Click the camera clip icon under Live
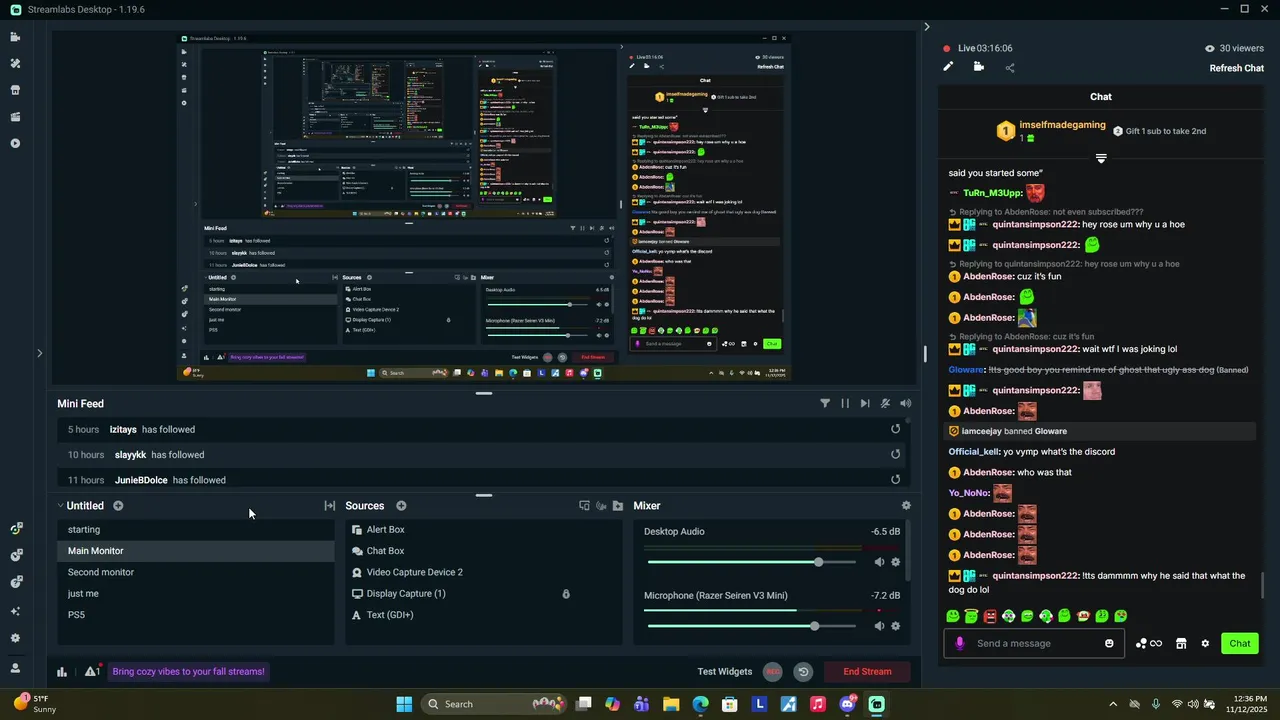1280x720 pixels. [x=978, y=67]
